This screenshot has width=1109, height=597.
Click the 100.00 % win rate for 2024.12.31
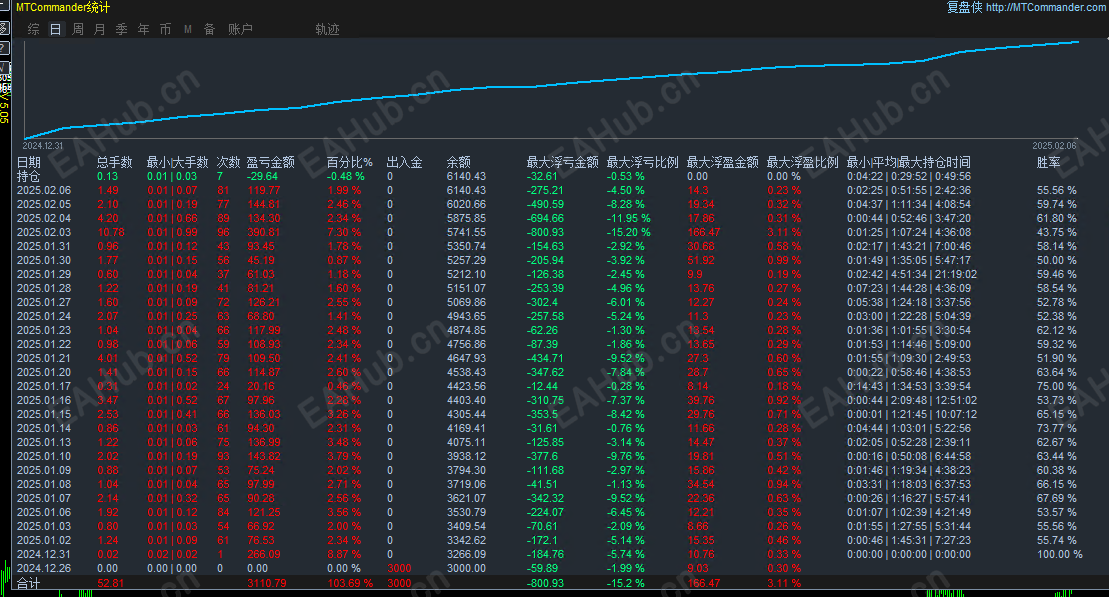pos(1059,554)
